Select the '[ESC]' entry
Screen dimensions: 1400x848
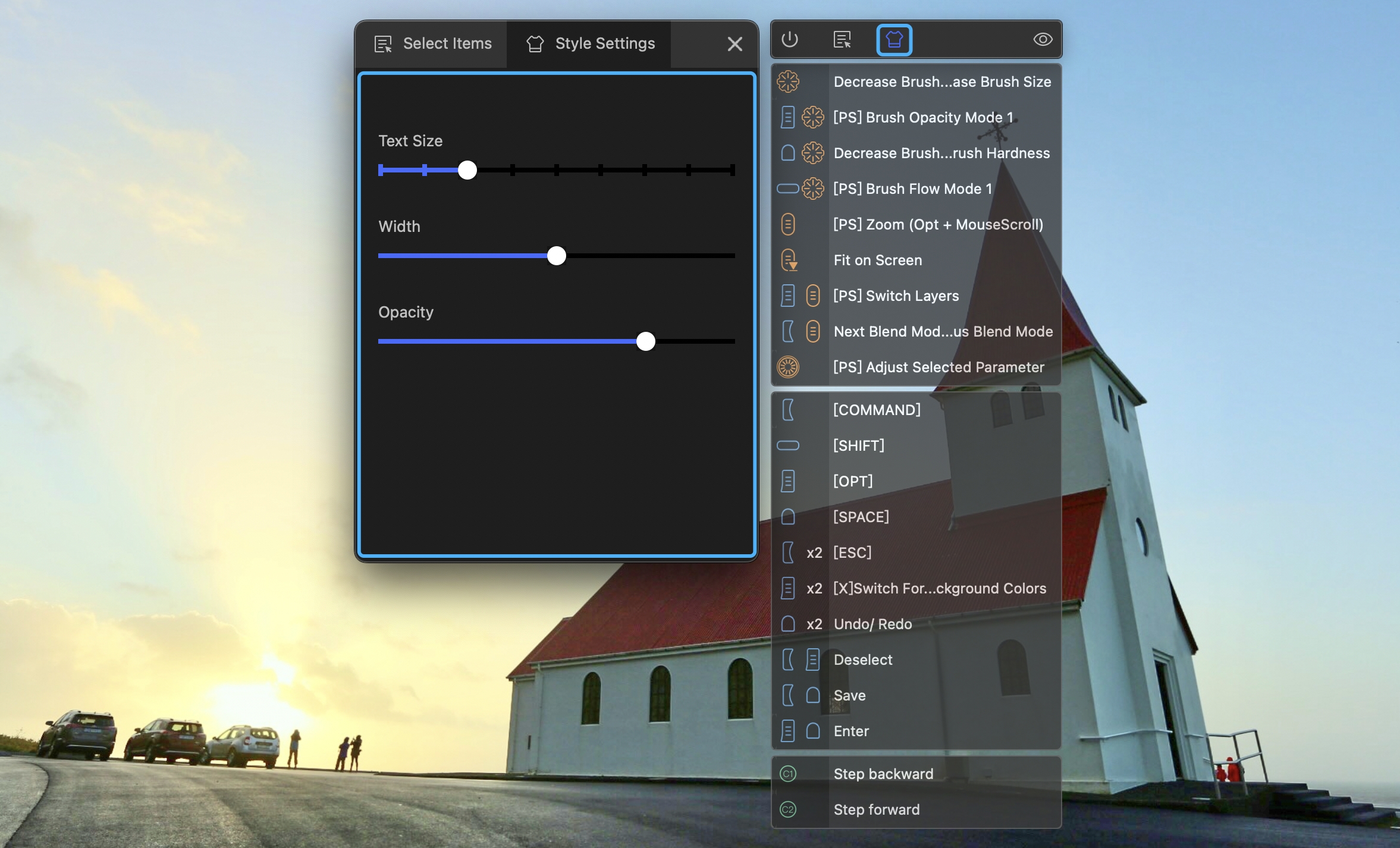click(x=916, y=552)
